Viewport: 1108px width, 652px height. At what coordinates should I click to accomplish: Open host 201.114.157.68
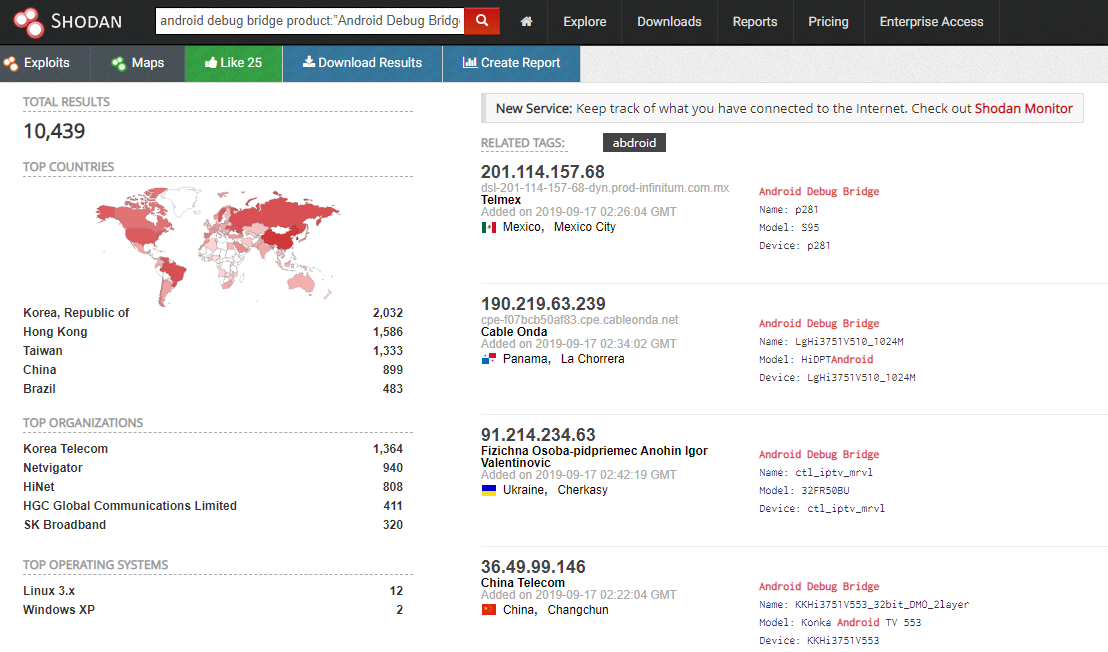click(543, 172)
